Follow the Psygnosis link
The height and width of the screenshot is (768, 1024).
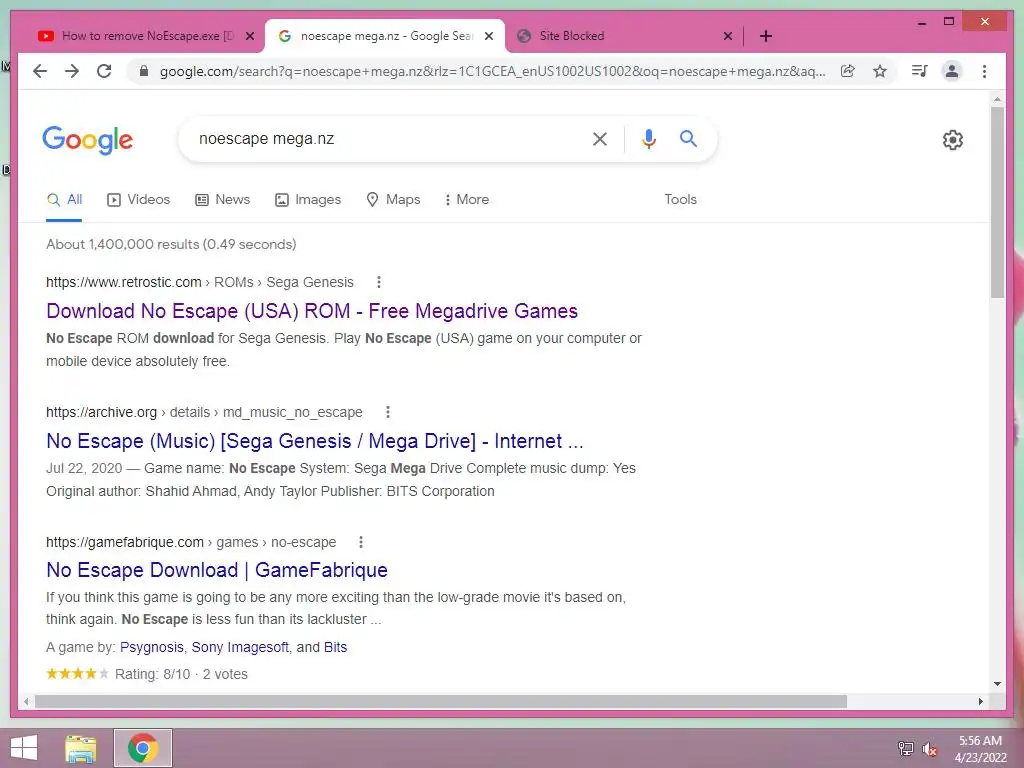tap(152, 647)
